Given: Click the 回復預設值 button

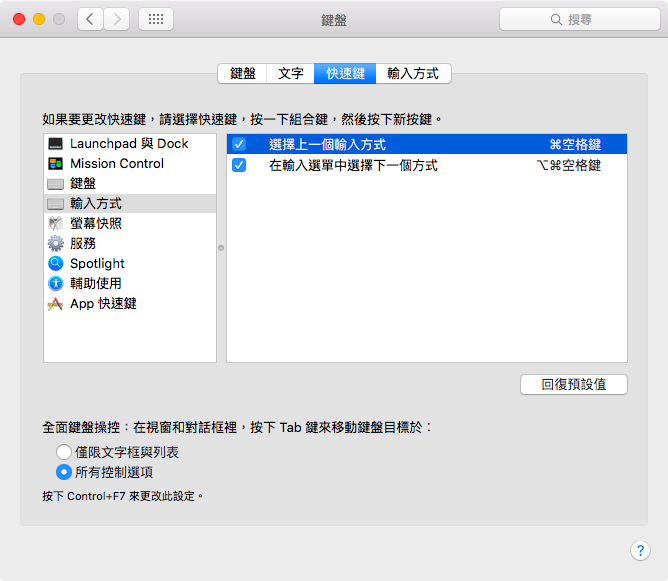Looking at the screenshot, I should coord(573,384).
